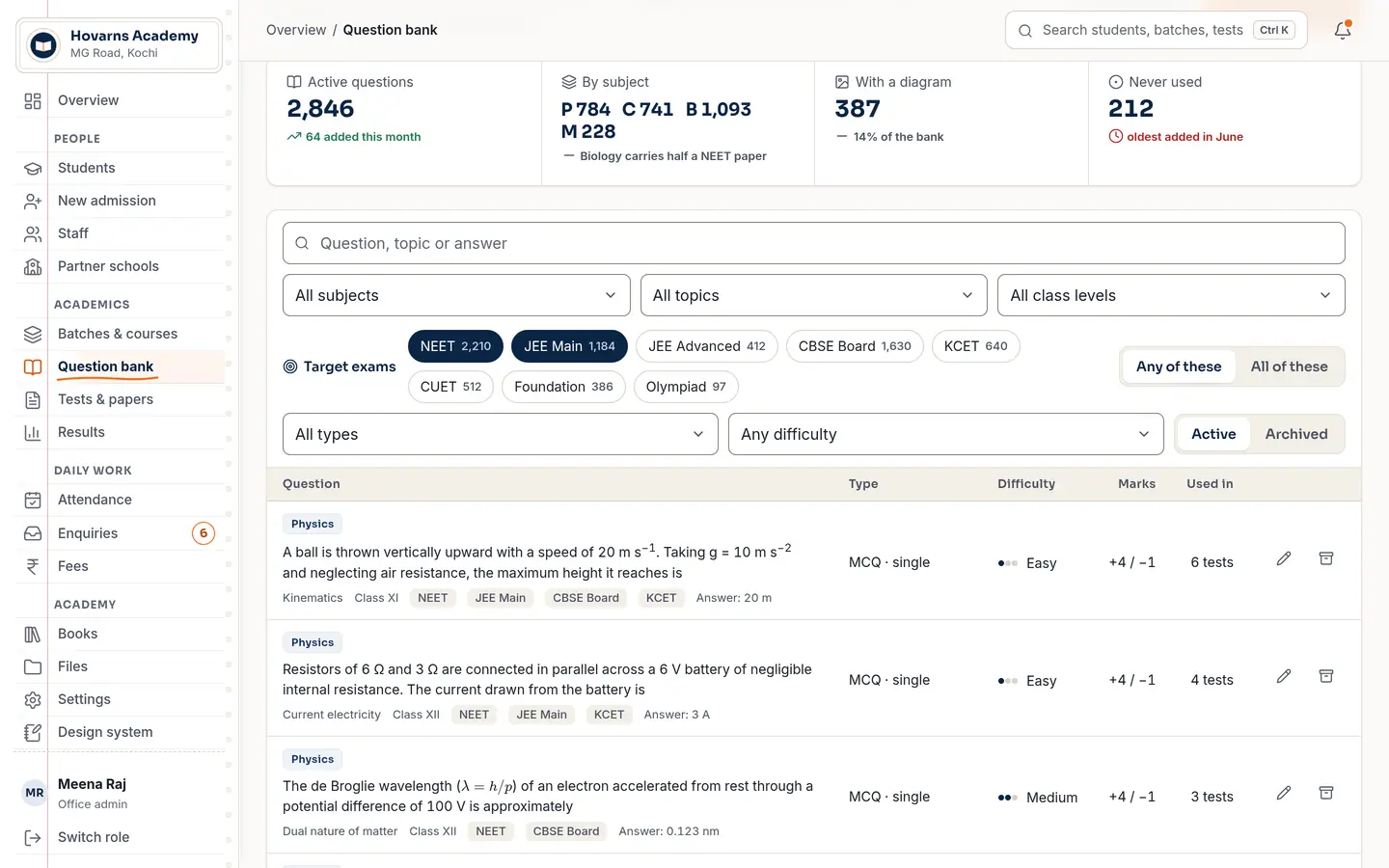Viewport: 1389px width, 868px height.
Task: Enable the Foundation exam chip
Action: pos(563,387)
